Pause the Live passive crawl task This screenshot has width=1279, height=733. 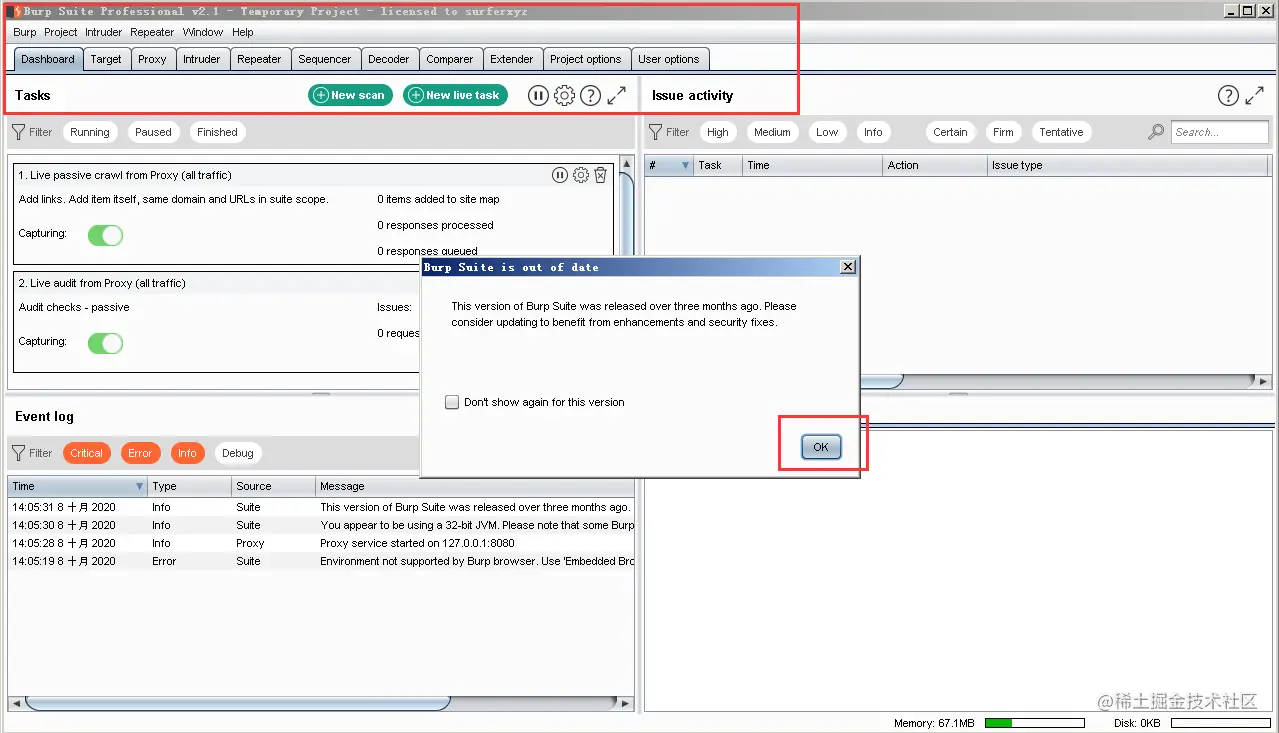(x=560, y=174)
